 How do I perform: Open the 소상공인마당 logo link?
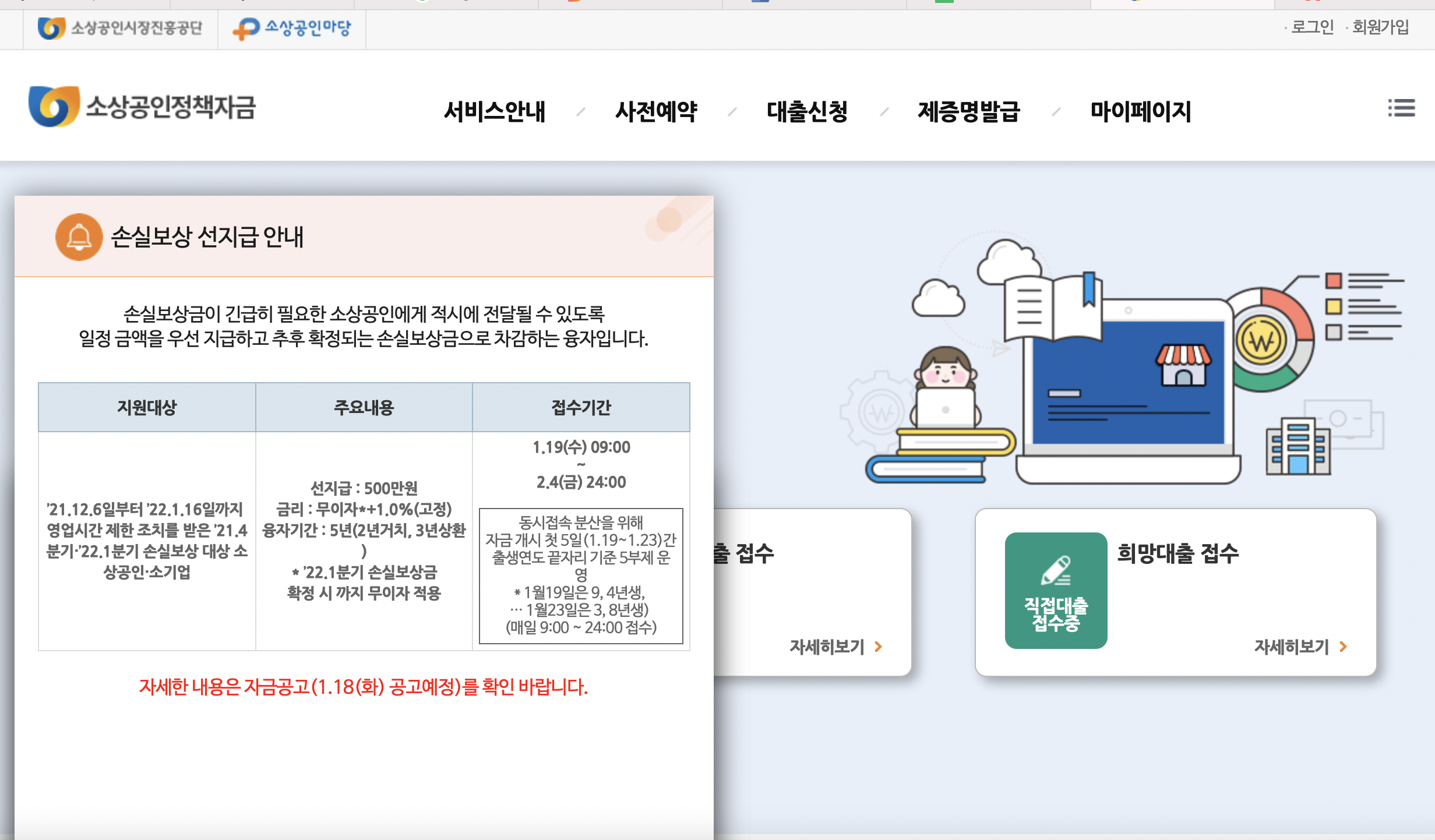pos(292,27)
